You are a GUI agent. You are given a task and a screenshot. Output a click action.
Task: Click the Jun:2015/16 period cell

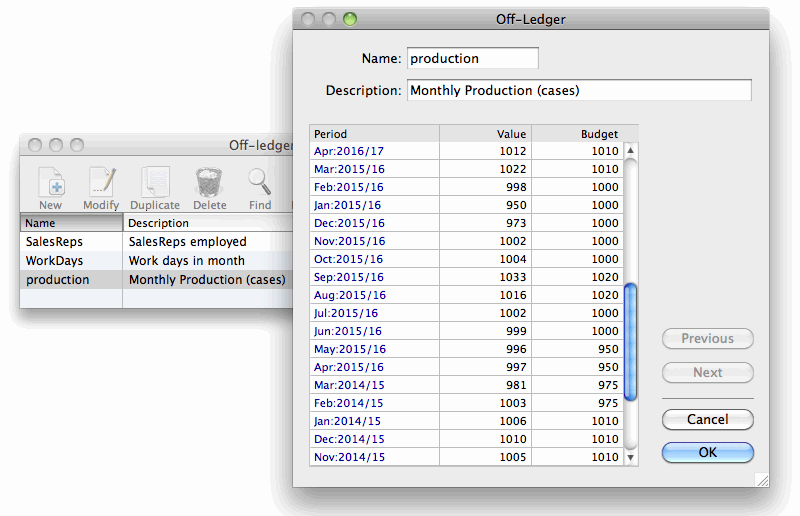pos(374,331)
